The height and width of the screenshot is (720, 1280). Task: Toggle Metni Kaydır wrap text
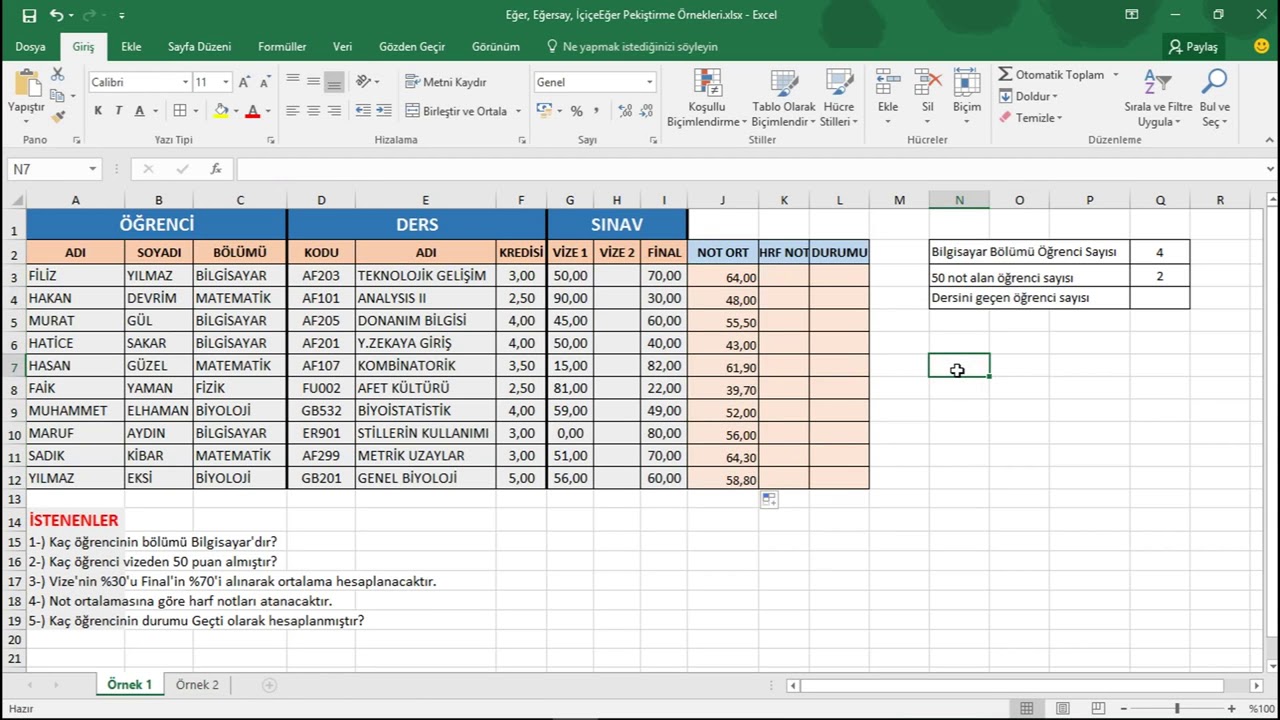(446, 82)
